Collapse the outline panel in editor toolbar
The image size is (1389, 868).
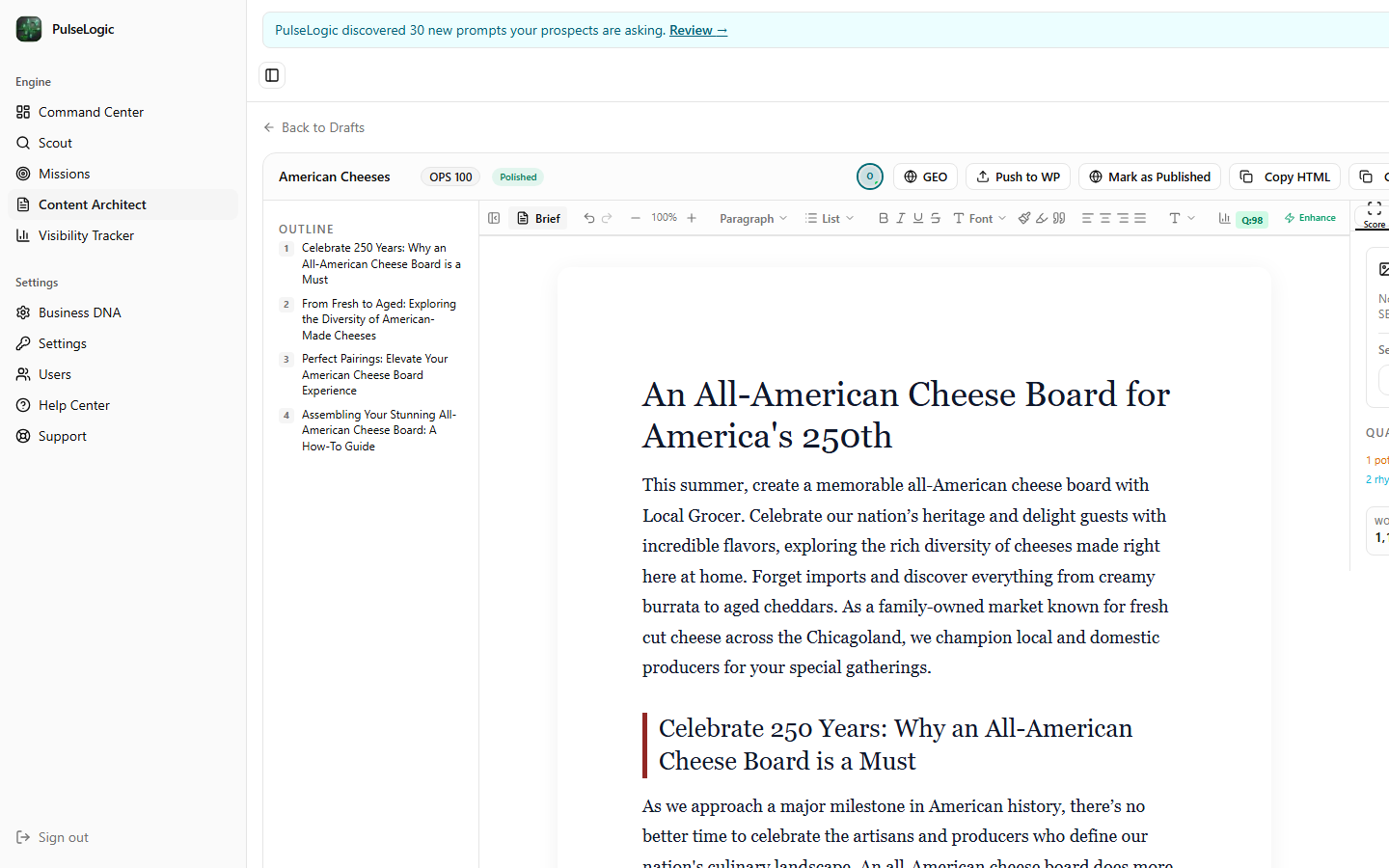494,218
